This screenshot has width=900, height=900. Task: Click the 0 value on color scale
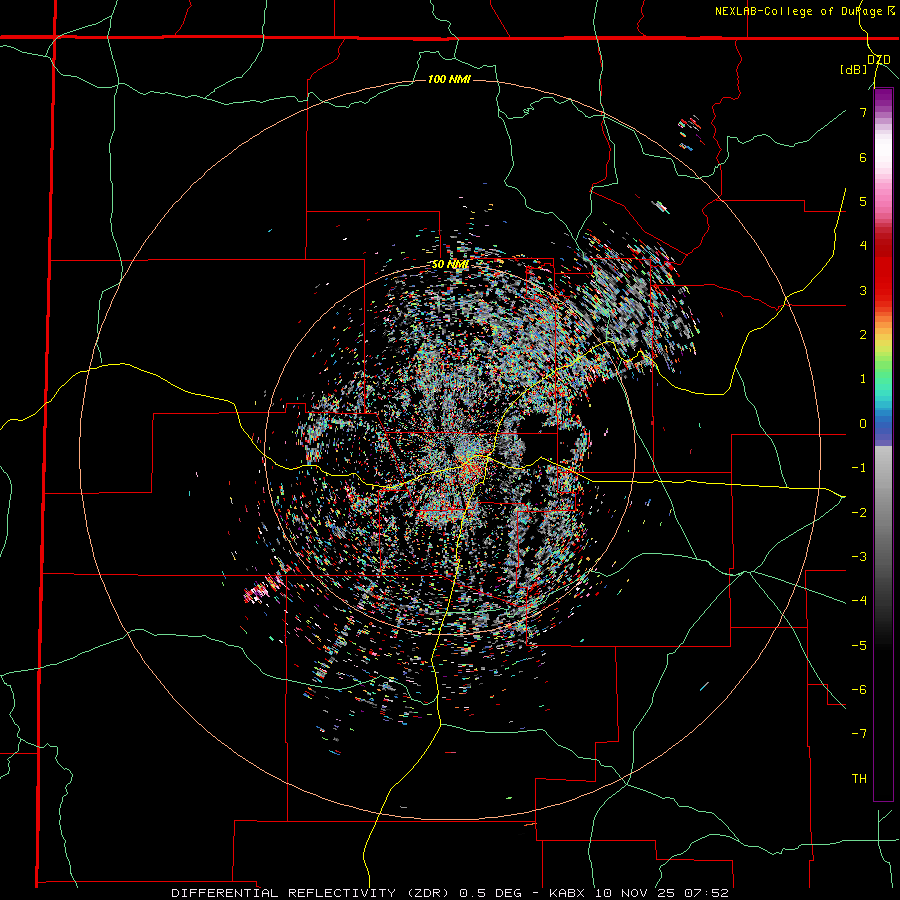point(863,424)
